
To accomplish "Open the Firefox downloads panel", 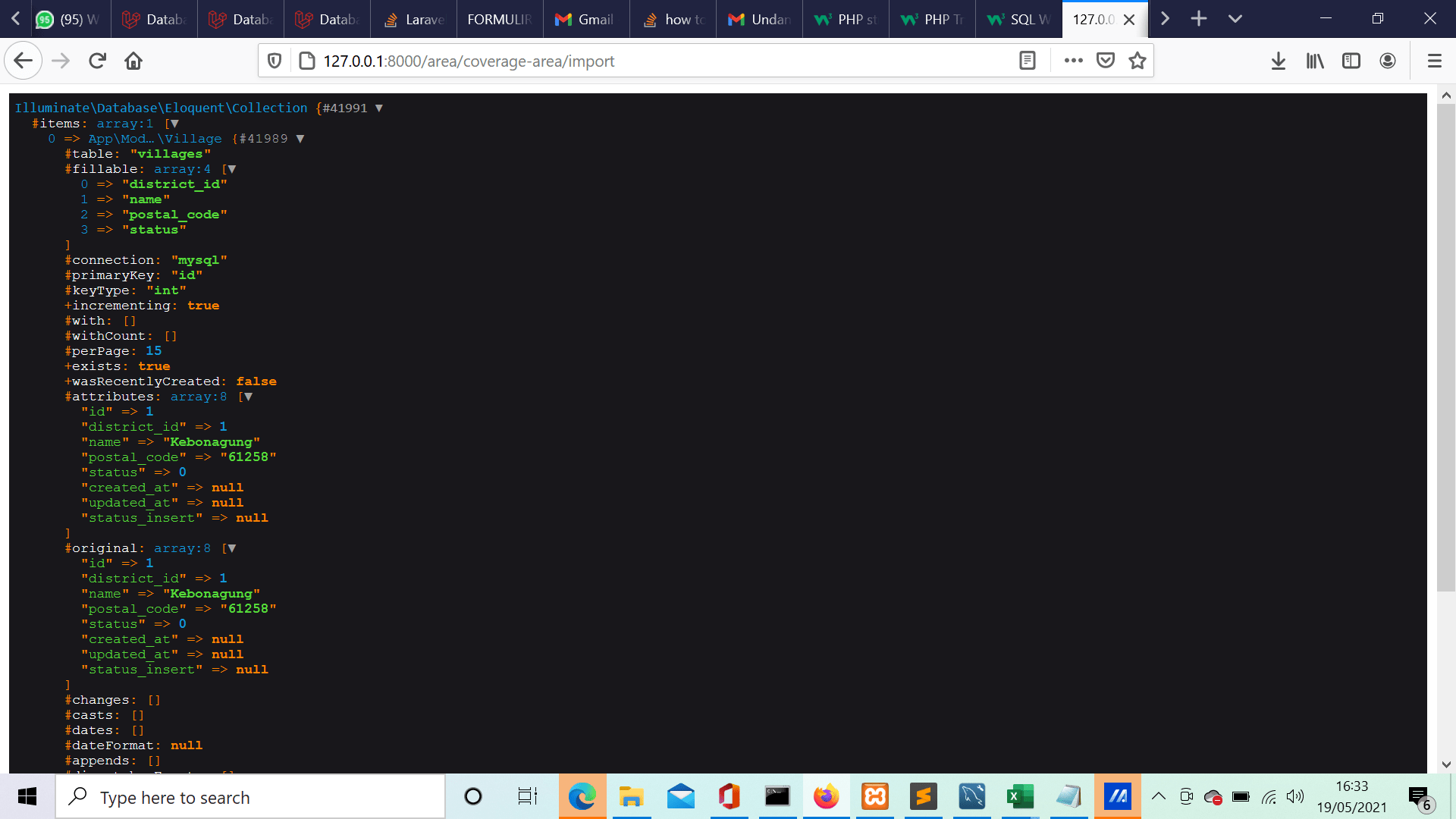I will (x=1279, y=61).
